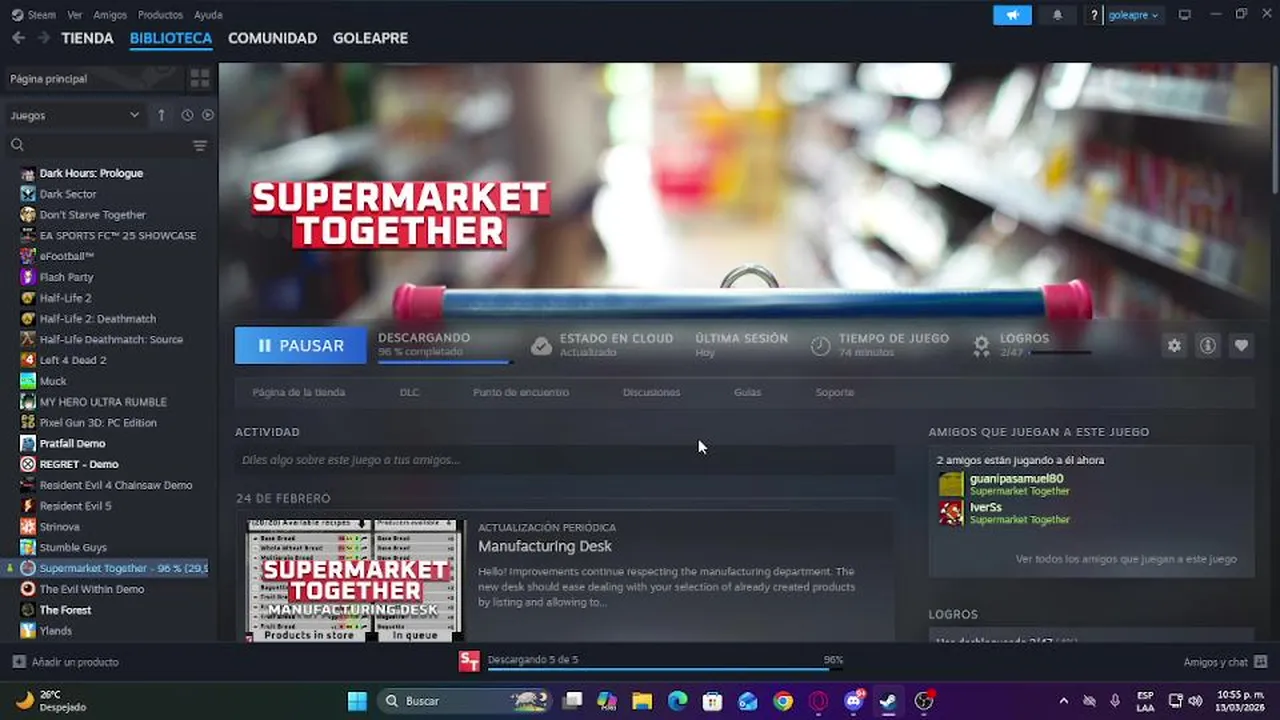Open the Guías link
This screenshot has width=1280, height=720.
[x=747, y=392]
